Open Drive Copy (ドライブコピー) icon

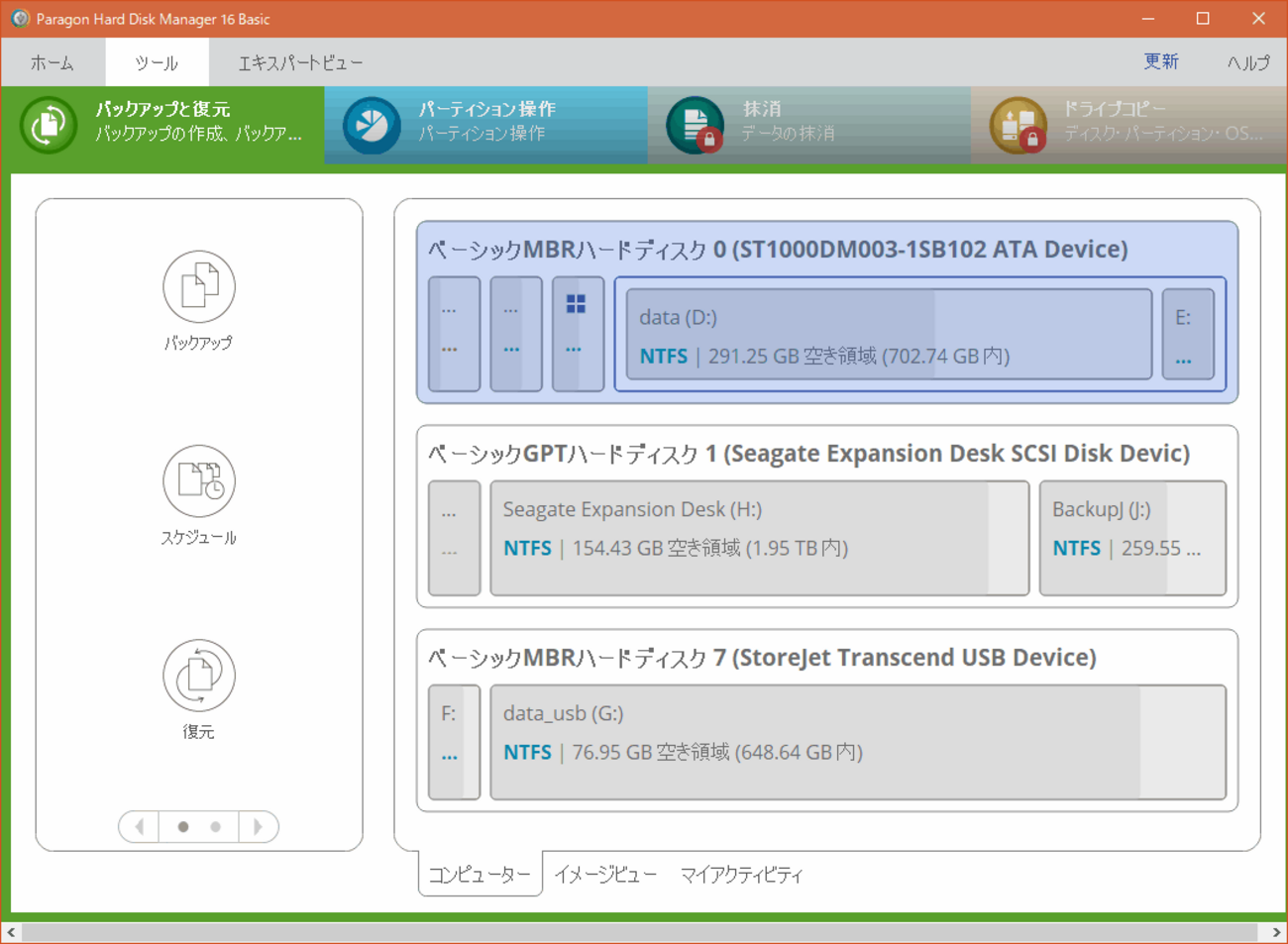tap(1018, 125)
